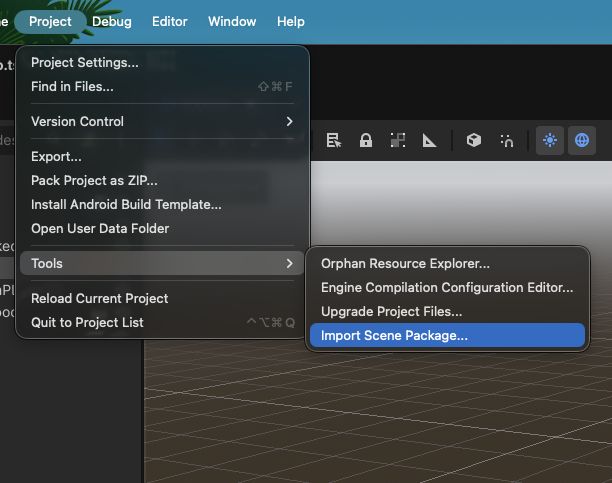This screenshot has width=612, height=483.
Task: Open Engine Compilation Configuration Editor...
Action: point(447,287)
